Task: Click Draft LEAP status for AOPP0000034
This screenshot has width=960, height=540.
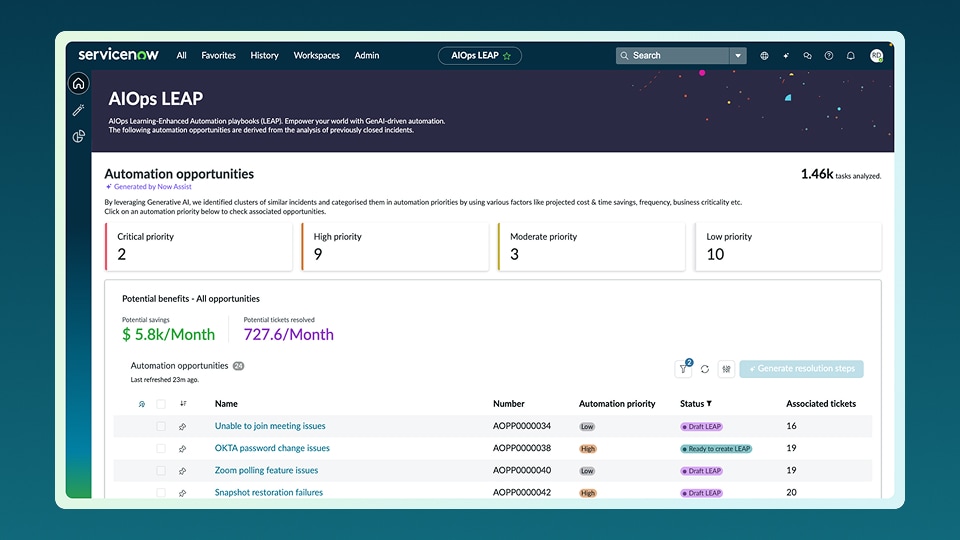Action: pos(702,427)
